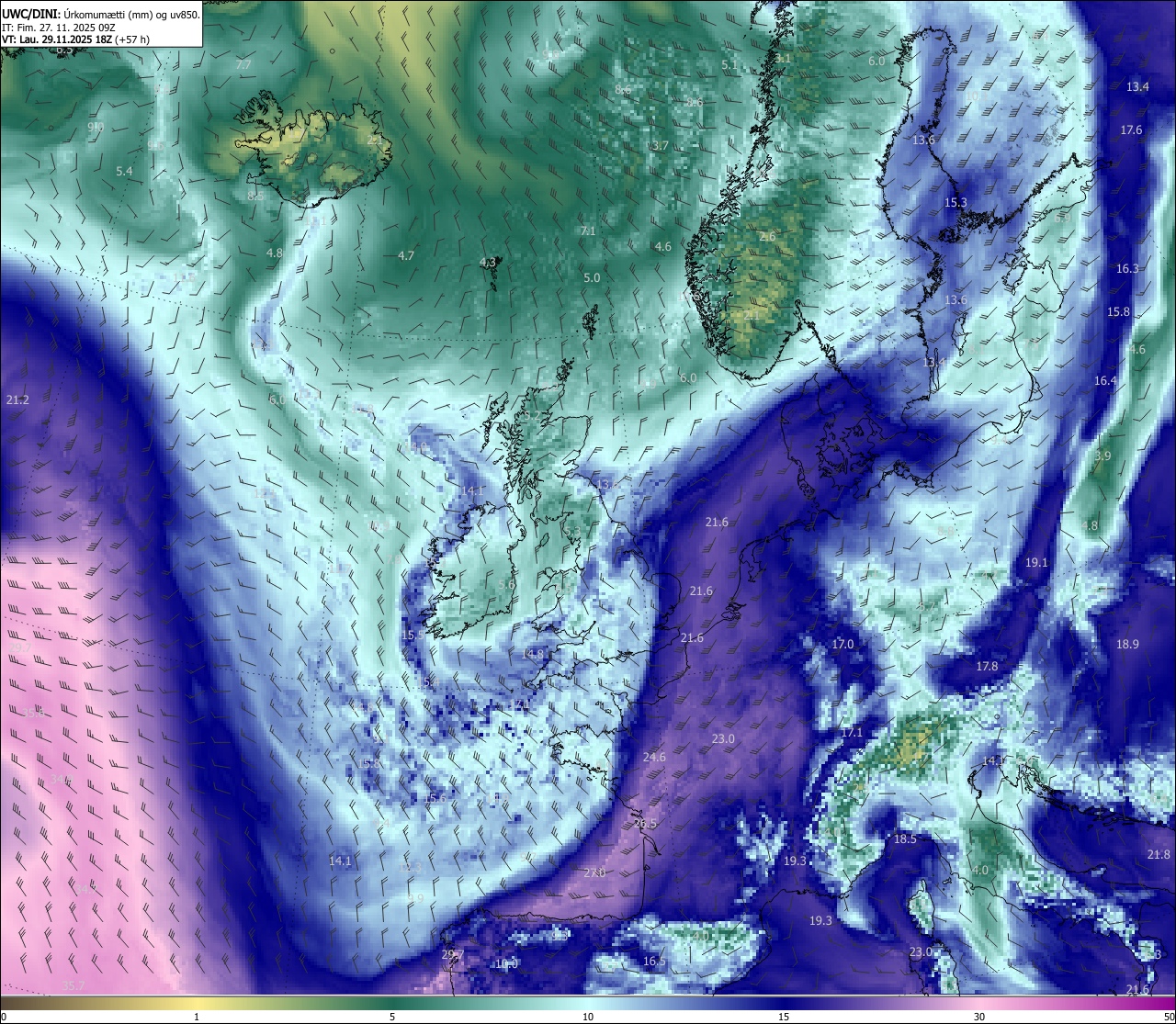
Task: Click the 'VT: Lau. 29.11.2025 18Z (+57 h)' line
Action: click(76, 39)
